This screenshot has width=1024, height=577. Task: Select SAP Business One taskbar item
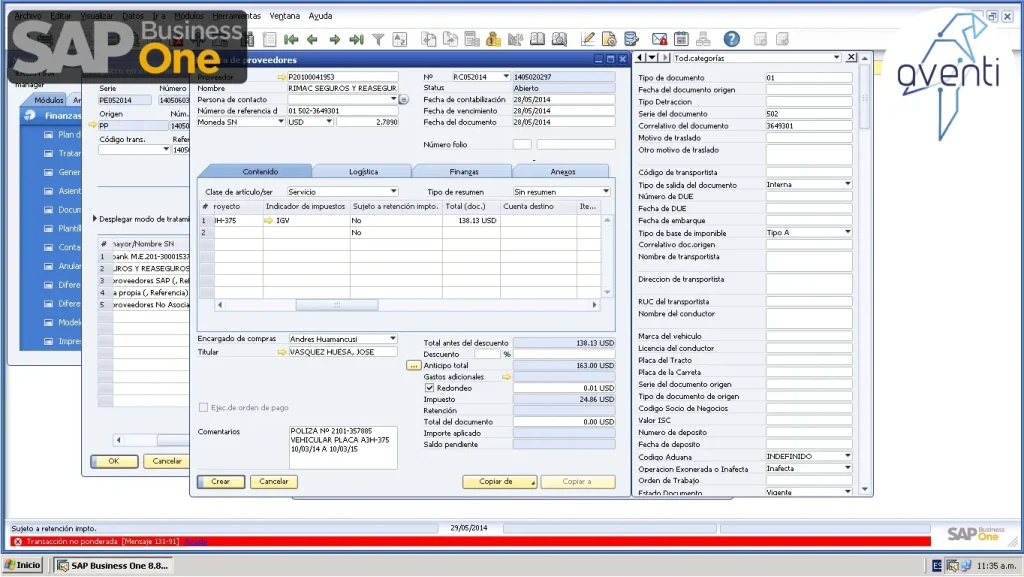coord(113,565)
